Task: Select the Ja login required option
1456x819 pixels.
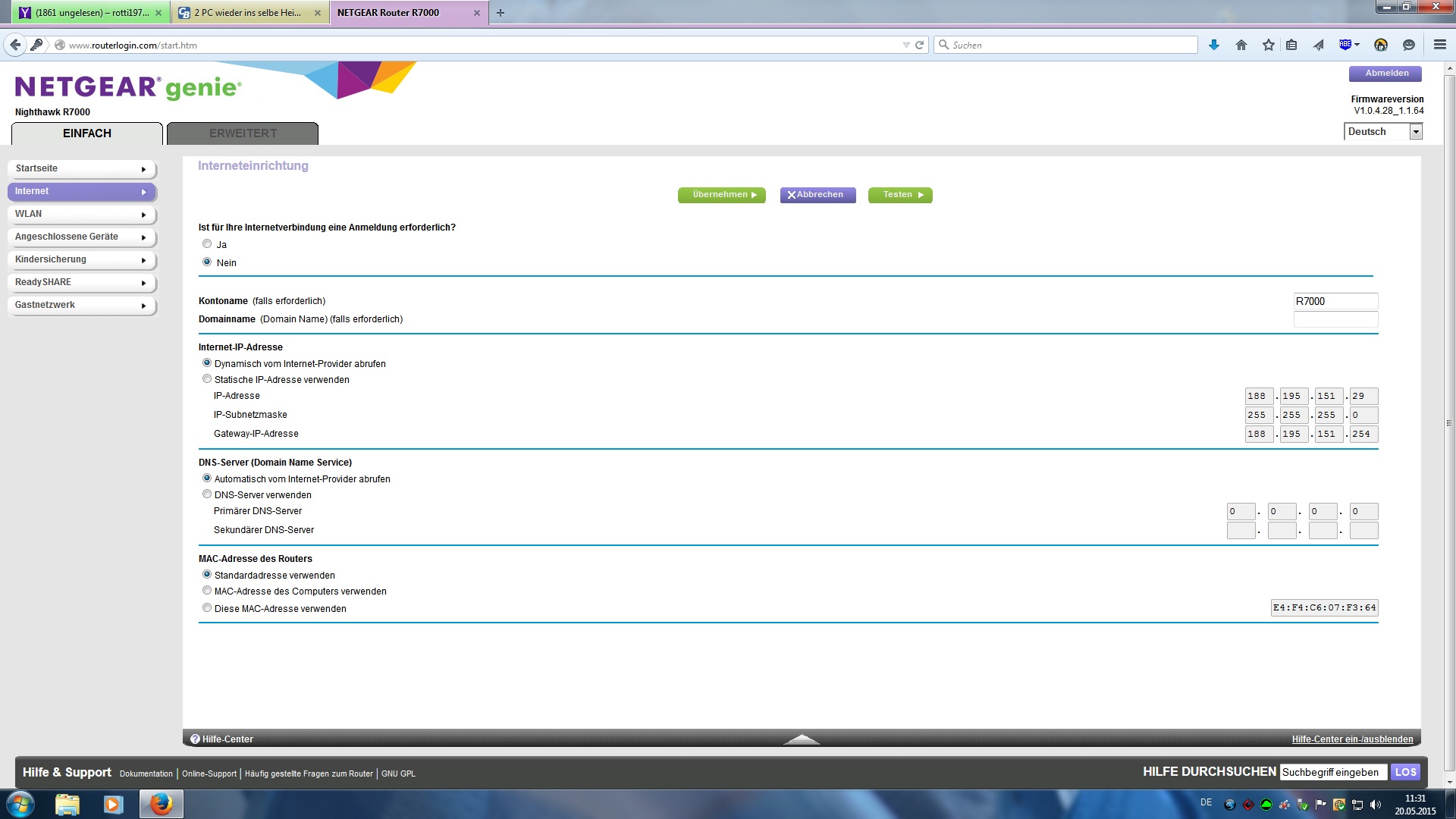Action: tap(207, 243)
